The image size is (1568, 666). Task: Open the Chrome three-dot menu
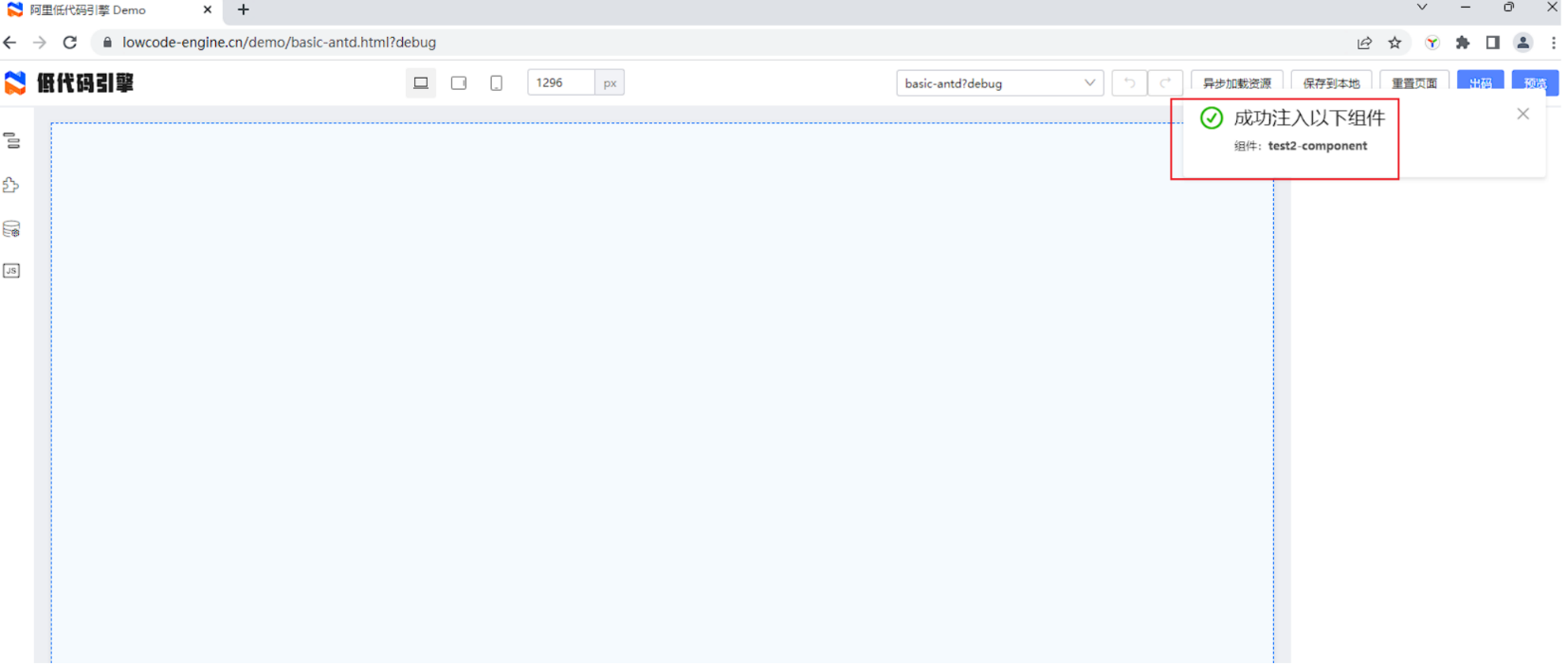click(x=1553, y=43)
